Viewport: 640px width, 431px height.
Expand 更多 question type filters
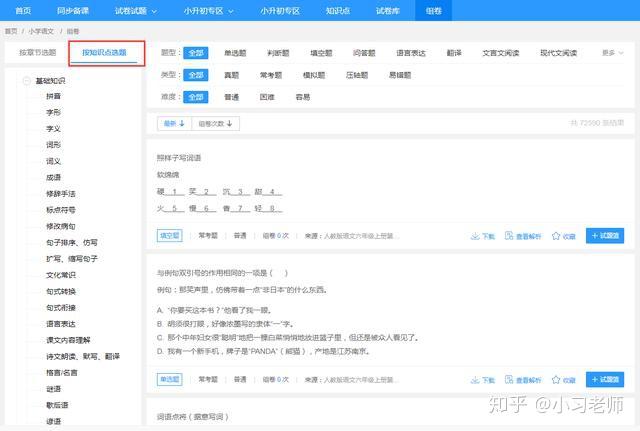click(613, 53)
